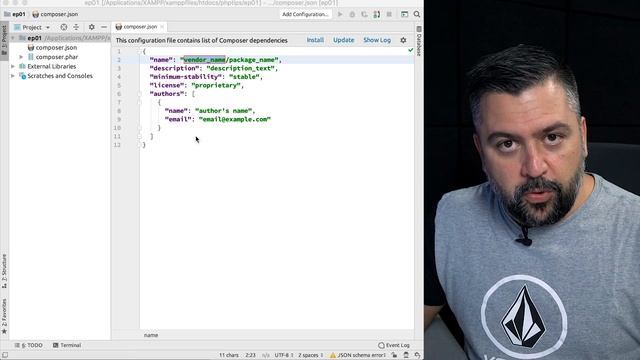Click "description_text" value in editor
640x360 pixels.
(240, 69)
